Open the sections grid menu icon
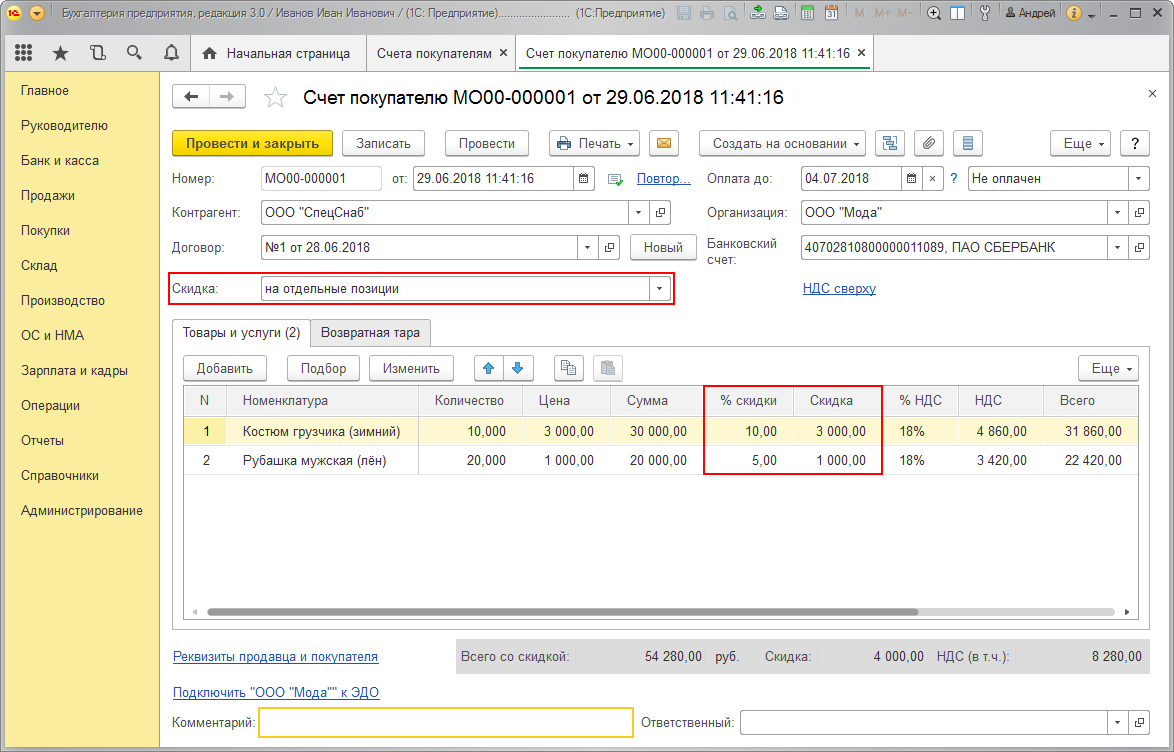 23,52
